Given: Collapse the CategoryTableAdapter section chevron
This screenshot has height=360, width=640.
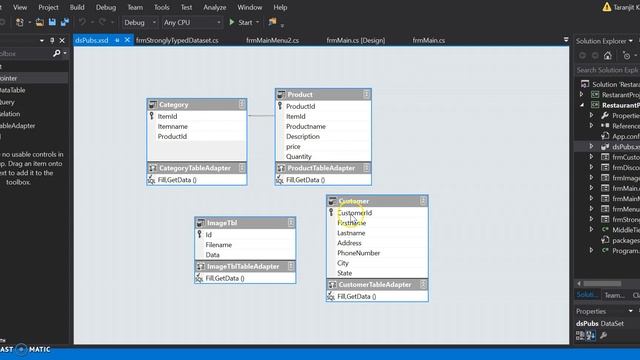Looking at the screenshot, I should tap(242, 168).
